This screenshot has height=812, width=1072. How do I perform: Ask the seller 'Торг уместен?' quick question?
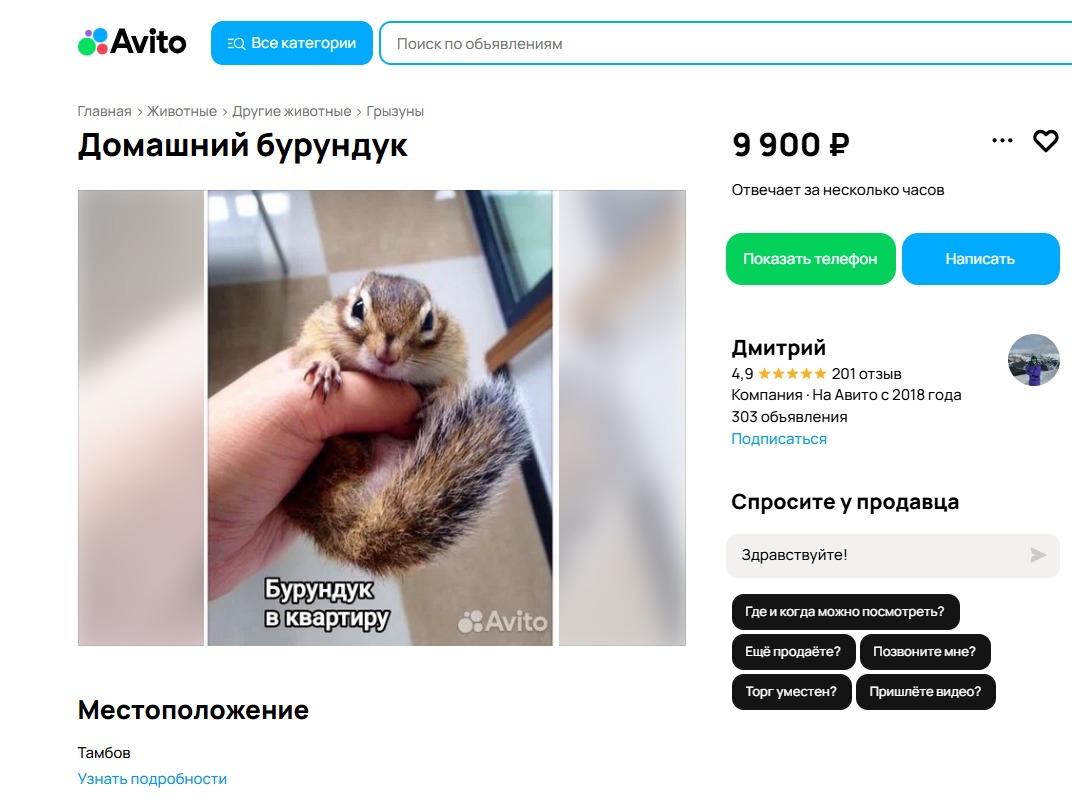pos(791,692)
